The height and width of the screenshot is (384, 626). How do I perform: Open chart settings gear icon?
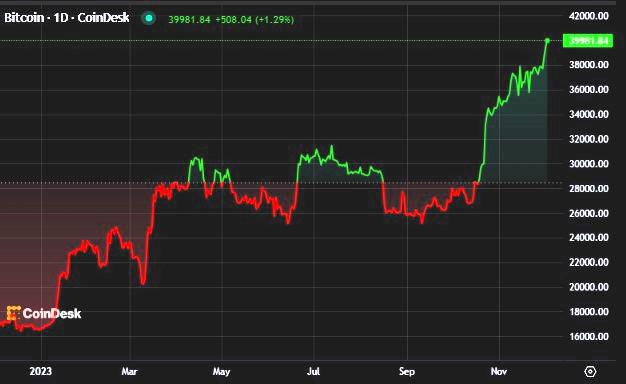click(x=590, y=372)
